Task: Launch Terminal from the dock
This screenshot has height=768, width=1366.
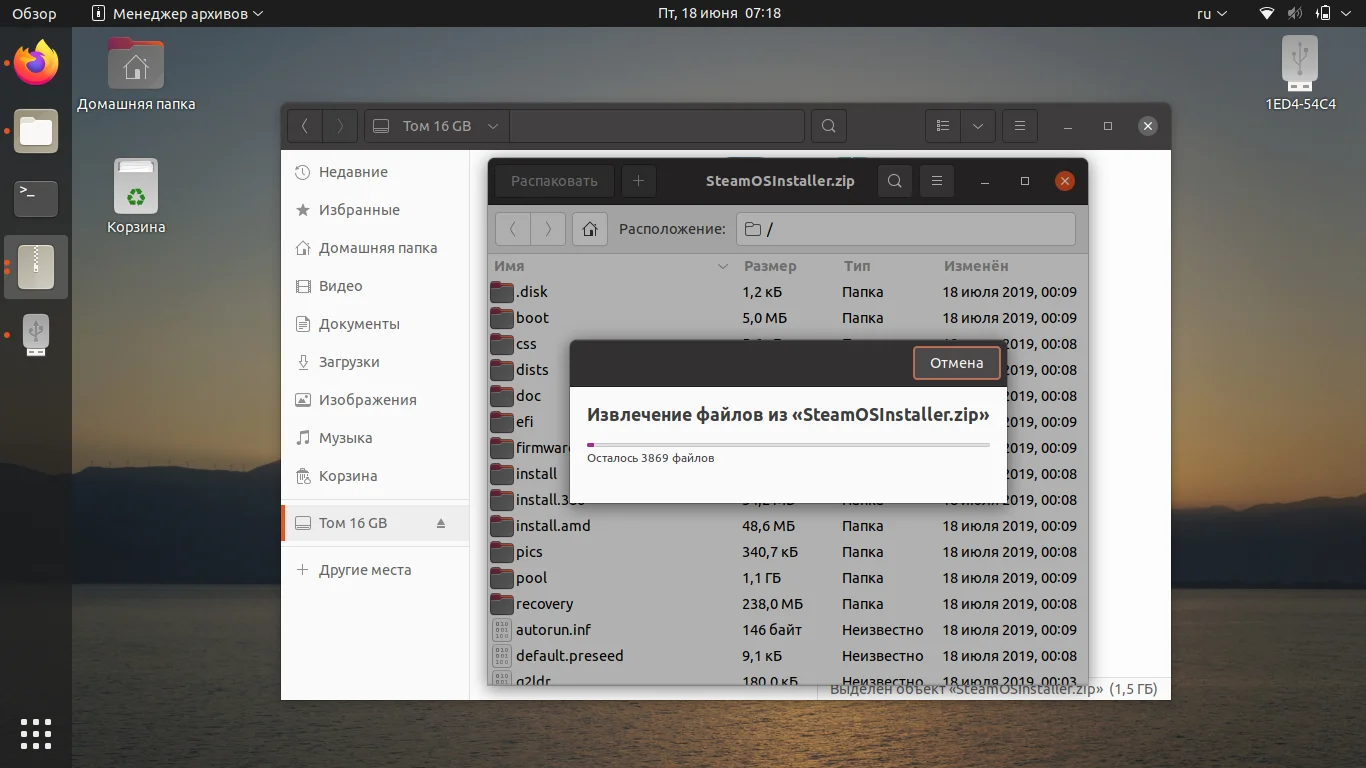Action: [x=36, y=199]
